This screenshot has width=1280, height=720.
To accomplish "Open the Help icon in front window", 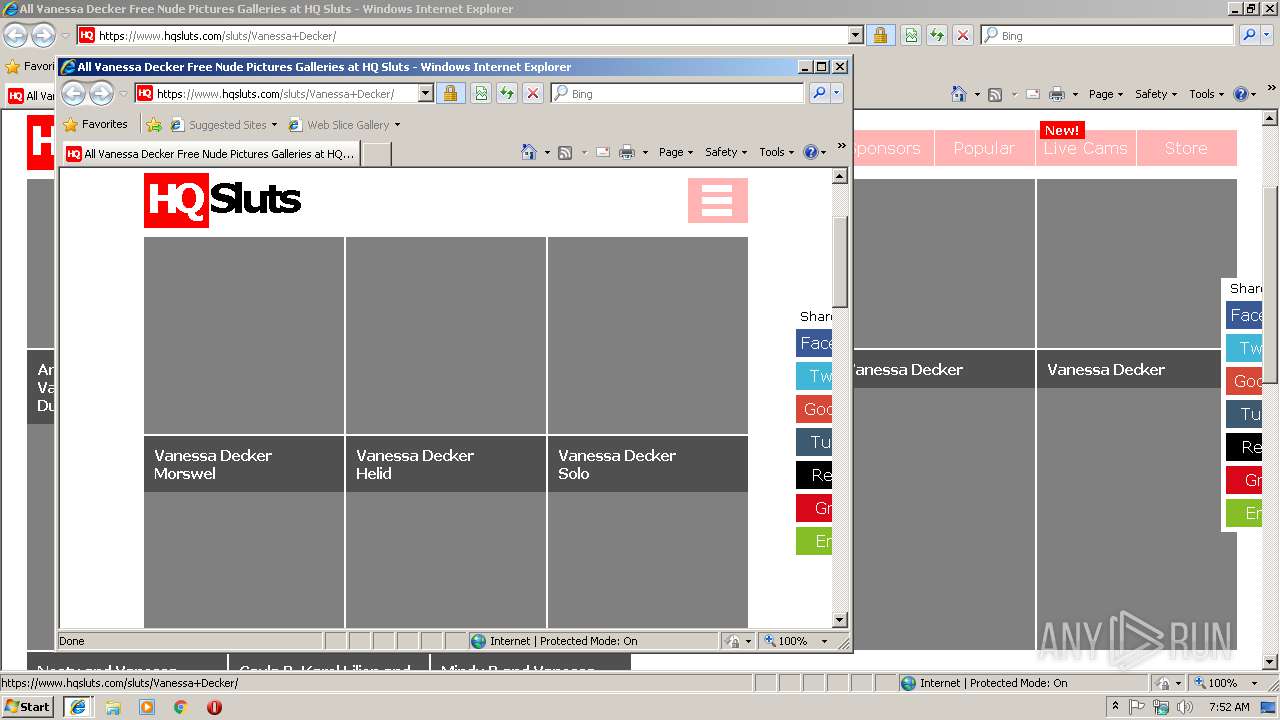I will tap(811, 152).
